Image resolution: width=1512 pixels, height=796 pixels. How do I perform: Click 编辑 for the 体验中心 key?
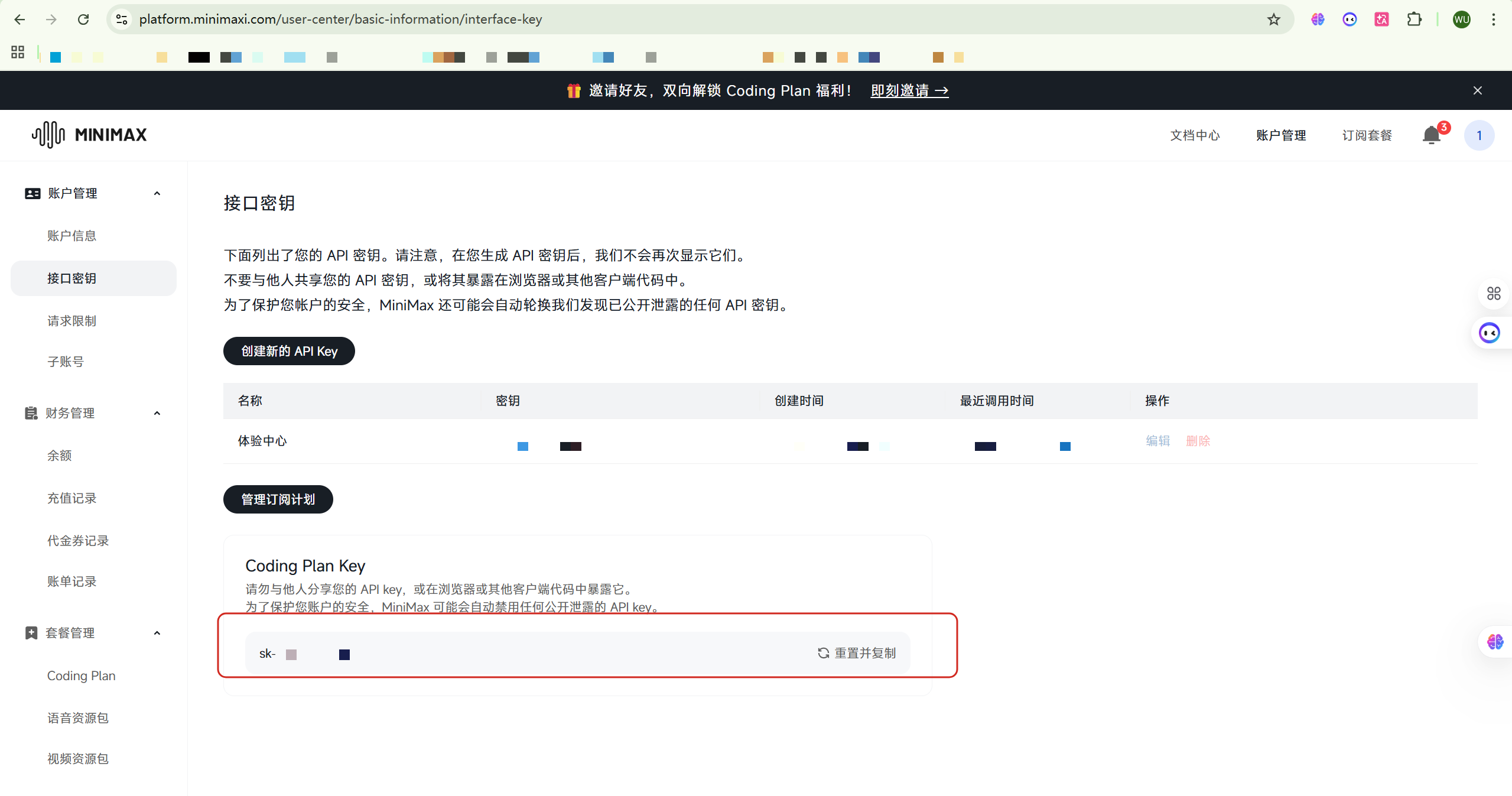1157,441
